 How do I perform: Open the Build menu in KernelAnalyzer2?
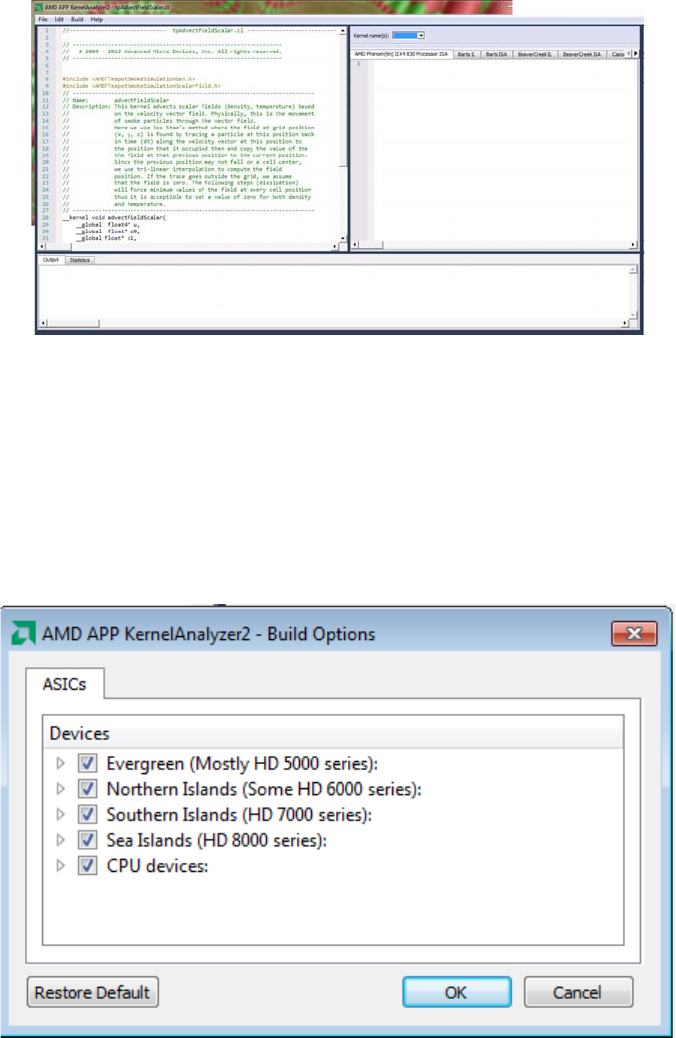pos(77,20)
